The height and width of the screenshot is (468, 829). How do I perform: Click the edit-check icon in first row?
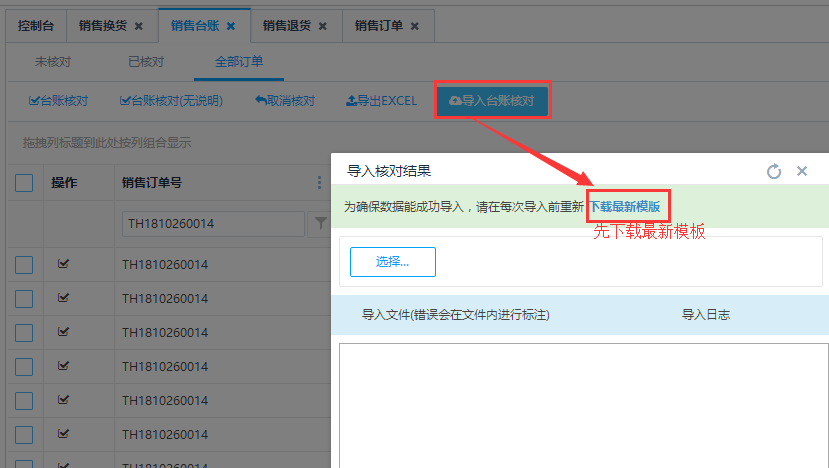(x=64, y=264)
